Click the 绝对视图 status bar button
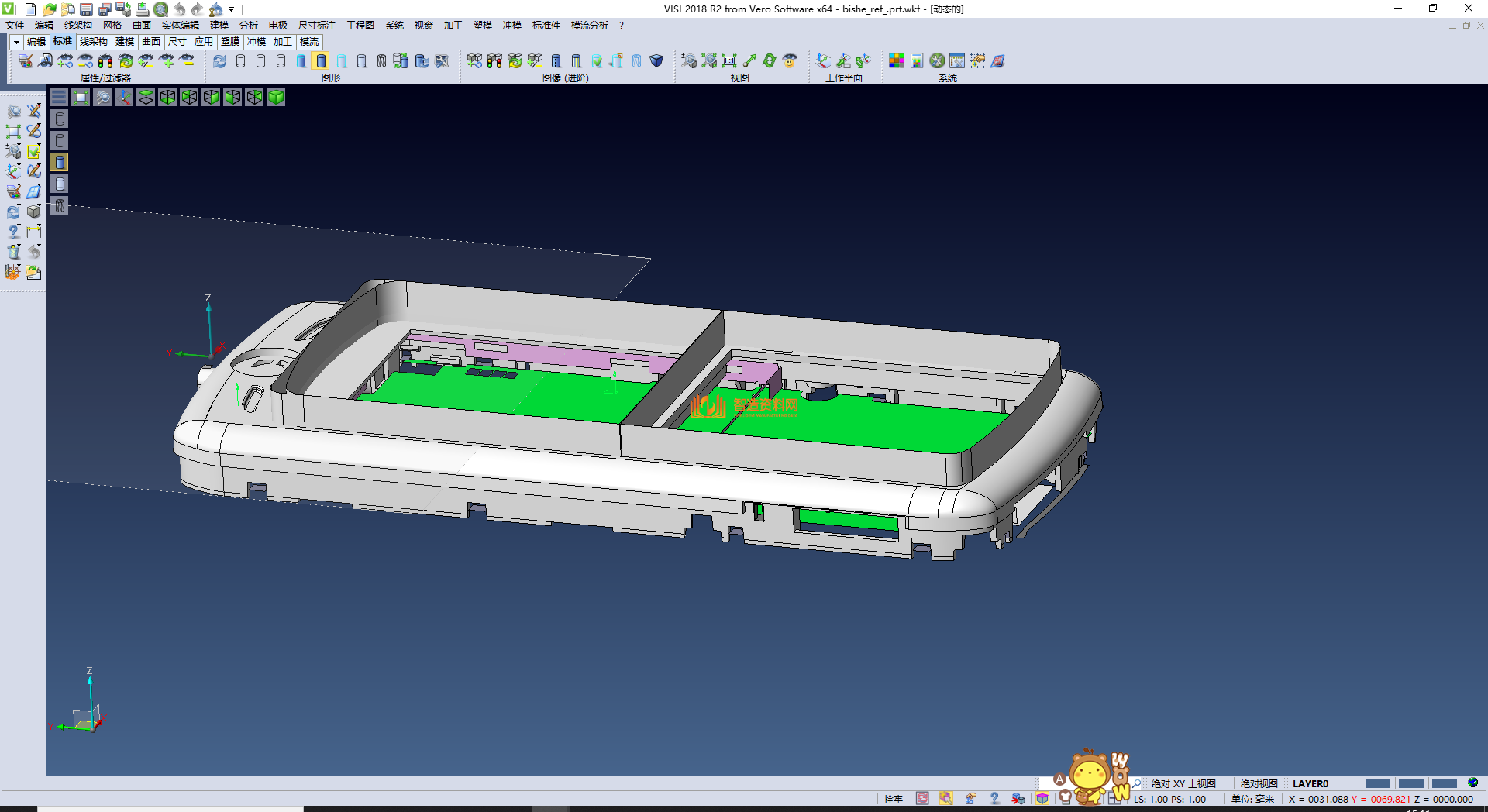Viewport: 1488px width, 812px height. tap(1259, 783)
